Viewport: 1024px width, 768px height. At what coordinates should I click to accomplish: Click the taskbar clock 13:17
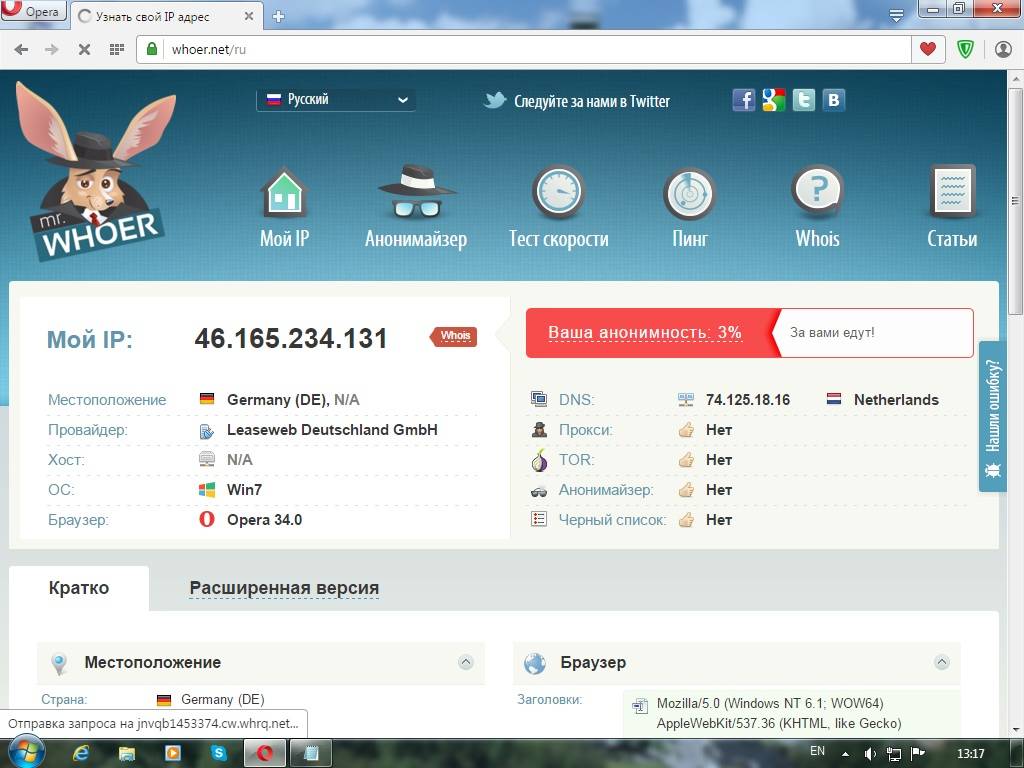(970, 754)
